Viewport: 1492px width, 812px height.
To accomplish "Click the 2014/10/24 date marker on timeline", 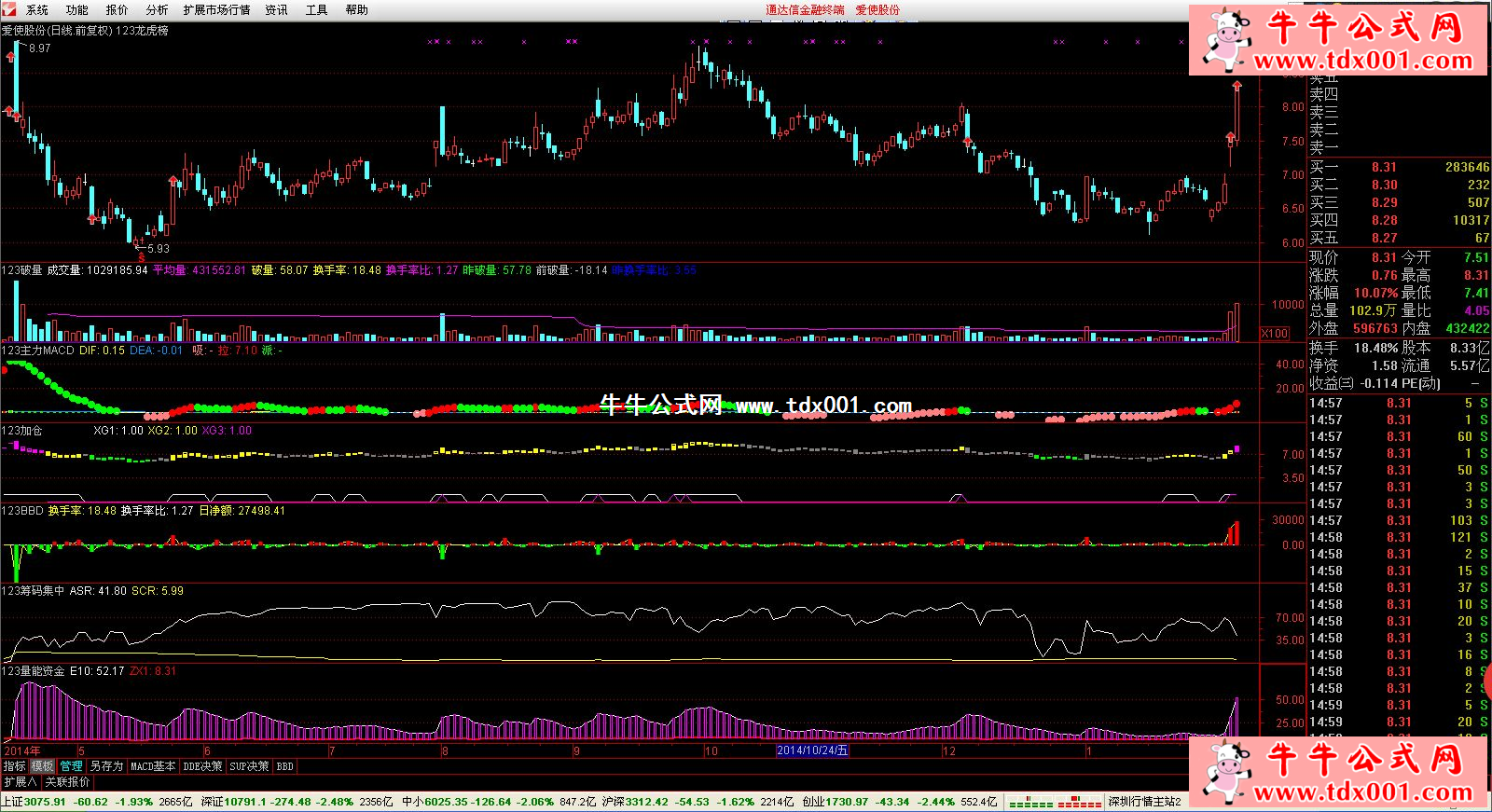I will [812, 750].
